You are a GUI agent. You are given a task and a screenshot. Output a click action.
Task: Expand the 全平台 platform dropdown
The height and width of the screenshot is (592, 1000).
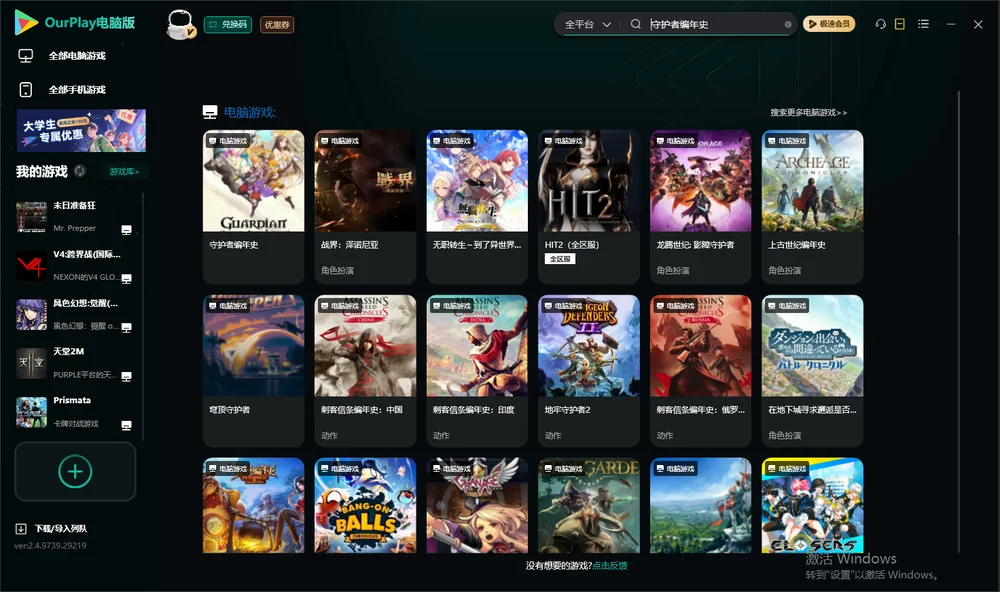pos(587,24)
